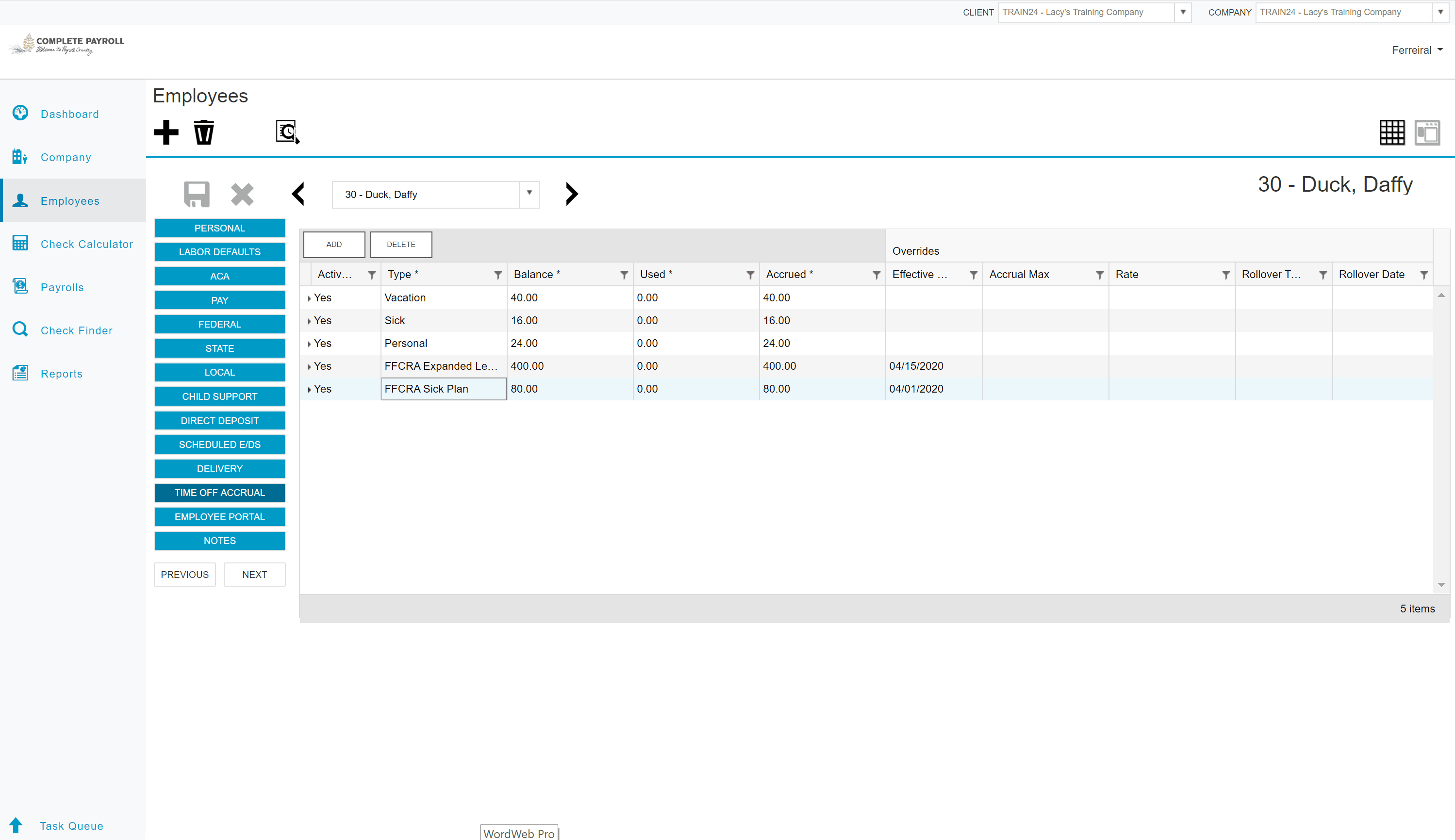Switch to grid view using the grid icon
Image resolution: width=1455 pixels, height=840 pixels.
tap(1392, 132)
